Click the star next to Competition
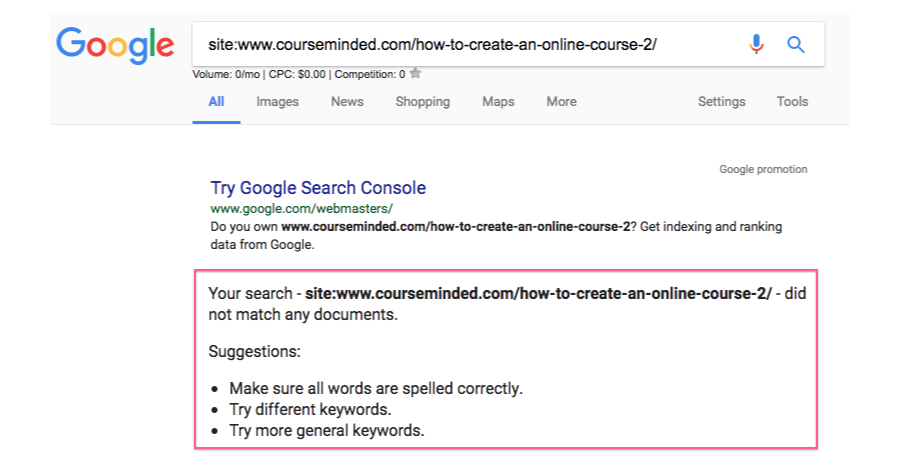The image size is (900, 469). [415, 73]
